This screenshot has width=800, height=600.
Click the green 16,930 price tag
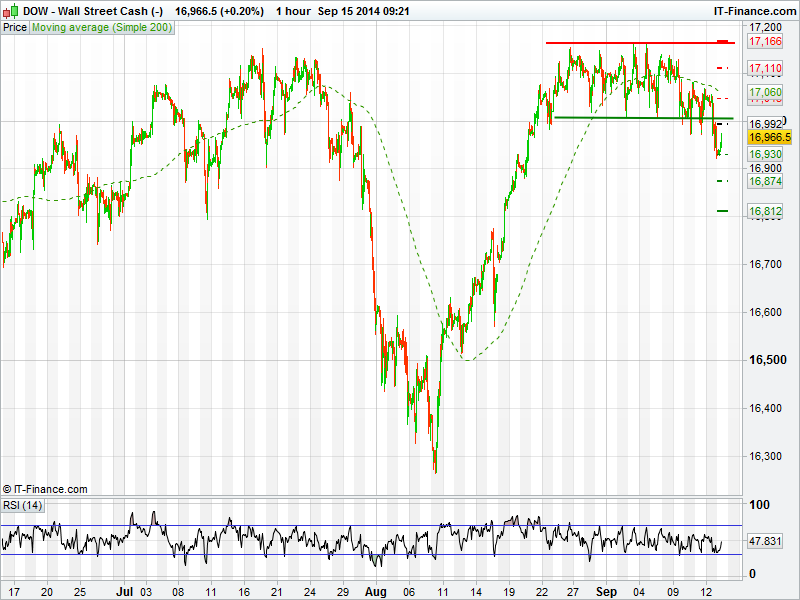(x=765, y=154)
